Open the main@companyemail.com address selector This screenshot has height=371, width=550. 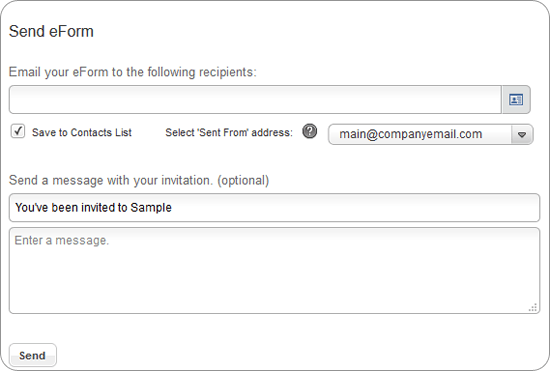tap(430, 134)
